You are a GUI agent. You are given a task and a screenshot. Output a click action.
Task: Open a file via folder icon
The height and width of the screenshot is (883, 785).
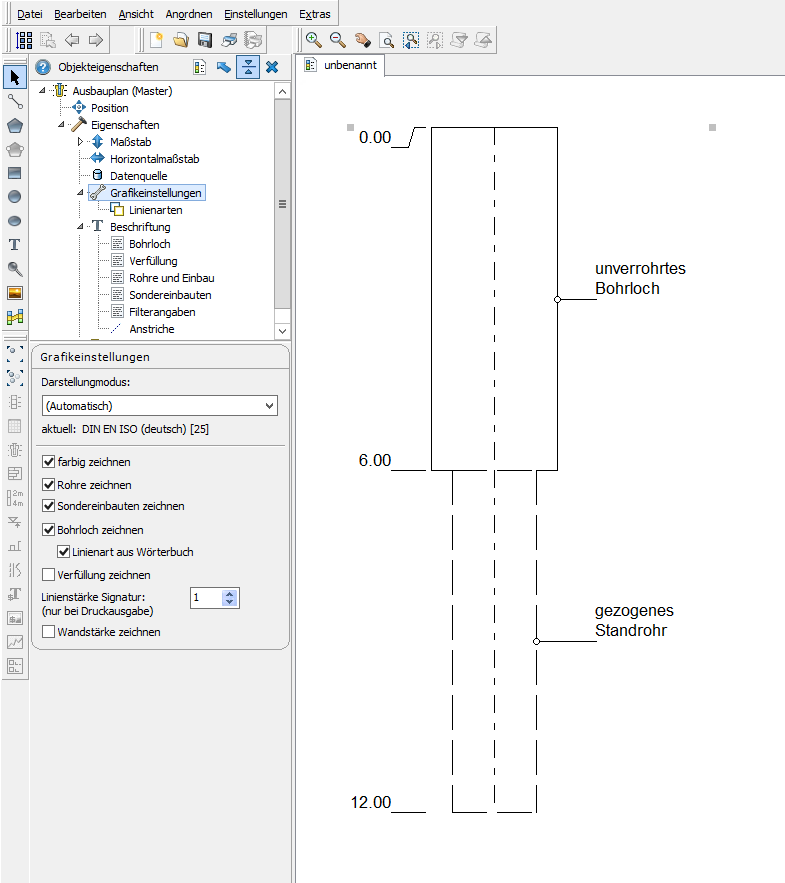click(180, 40)
